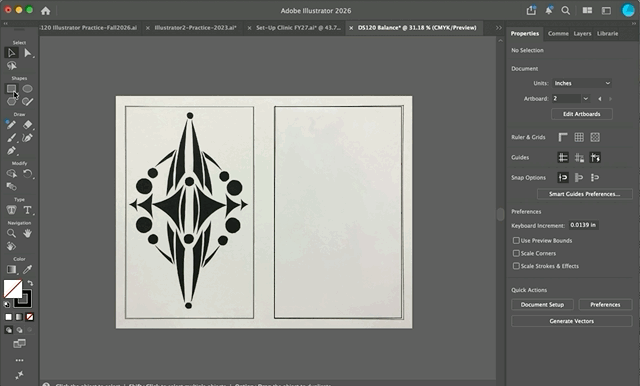Select the Touch Type tool
The height and width of the screenshot is (386, 640).
pos(11,210)
